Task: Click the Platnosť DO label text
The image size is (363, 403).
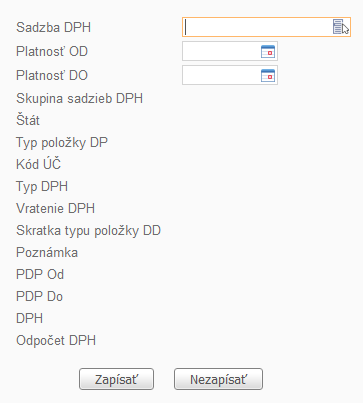Action: click(52, 75)
